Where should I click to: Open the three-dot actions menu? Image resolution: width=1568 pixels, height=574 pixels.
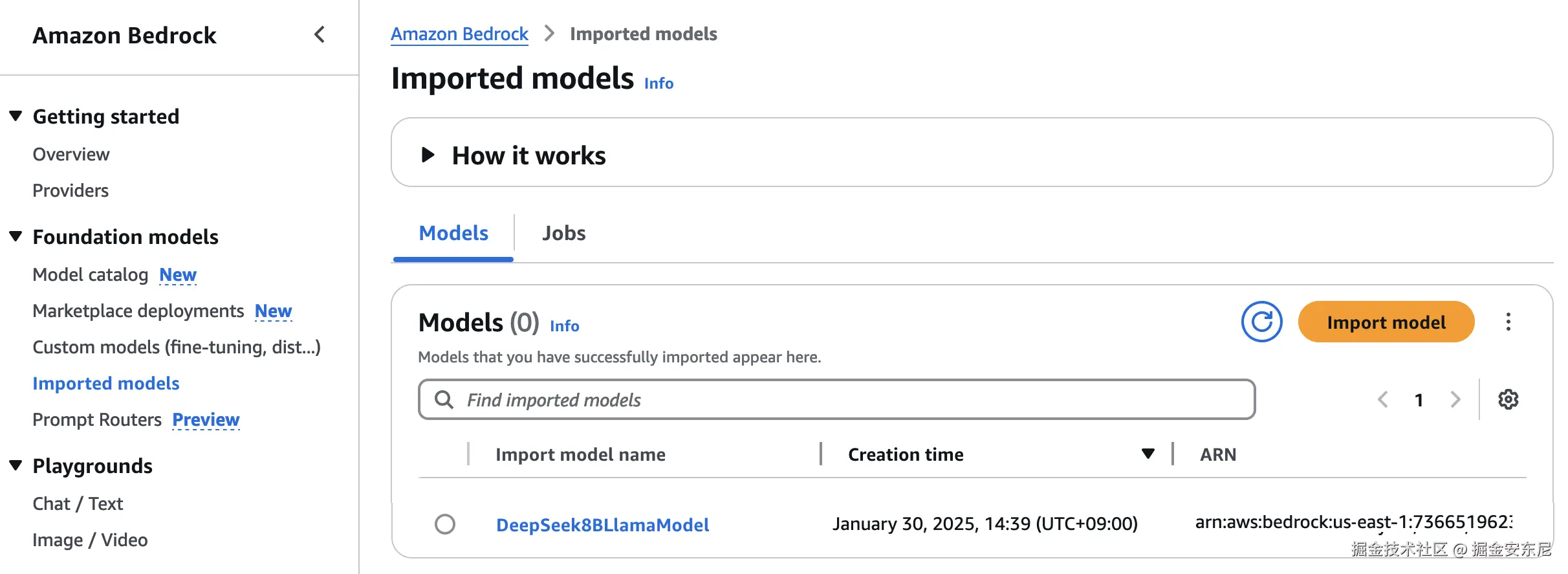(1508, 322)
